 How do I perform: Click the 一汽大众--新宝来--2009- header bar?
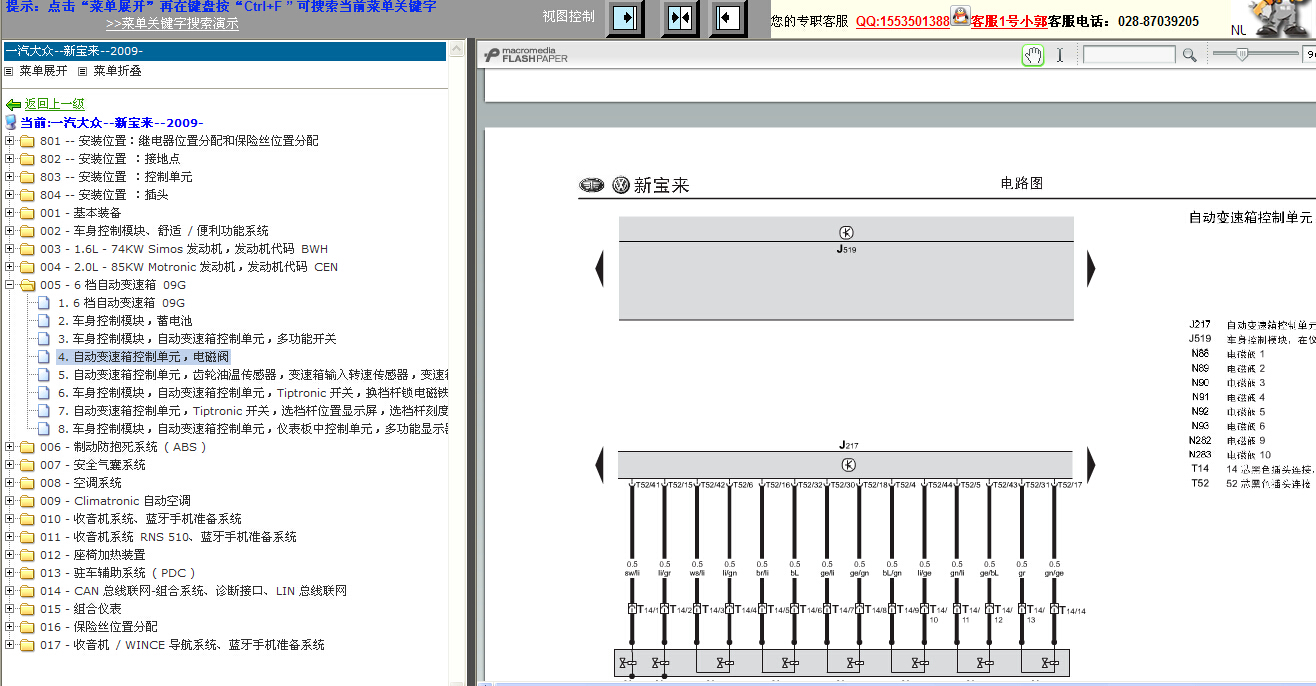point(225,51)
